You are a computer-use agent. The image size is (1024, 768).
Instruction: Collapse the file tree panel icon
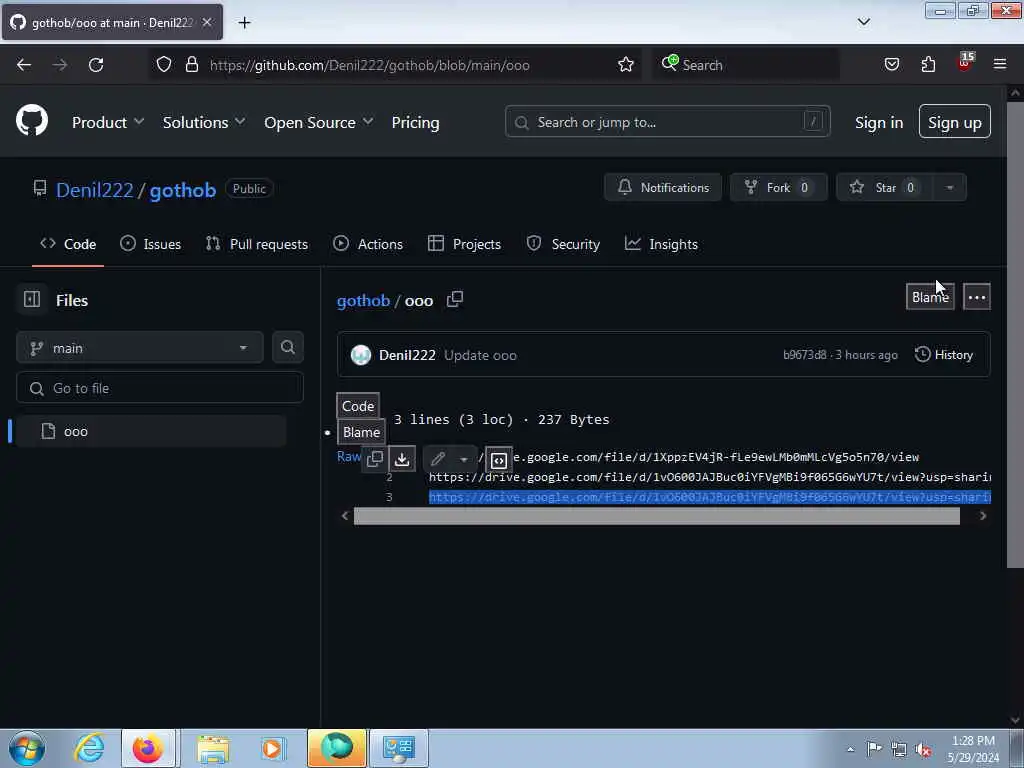pos(32,299)
